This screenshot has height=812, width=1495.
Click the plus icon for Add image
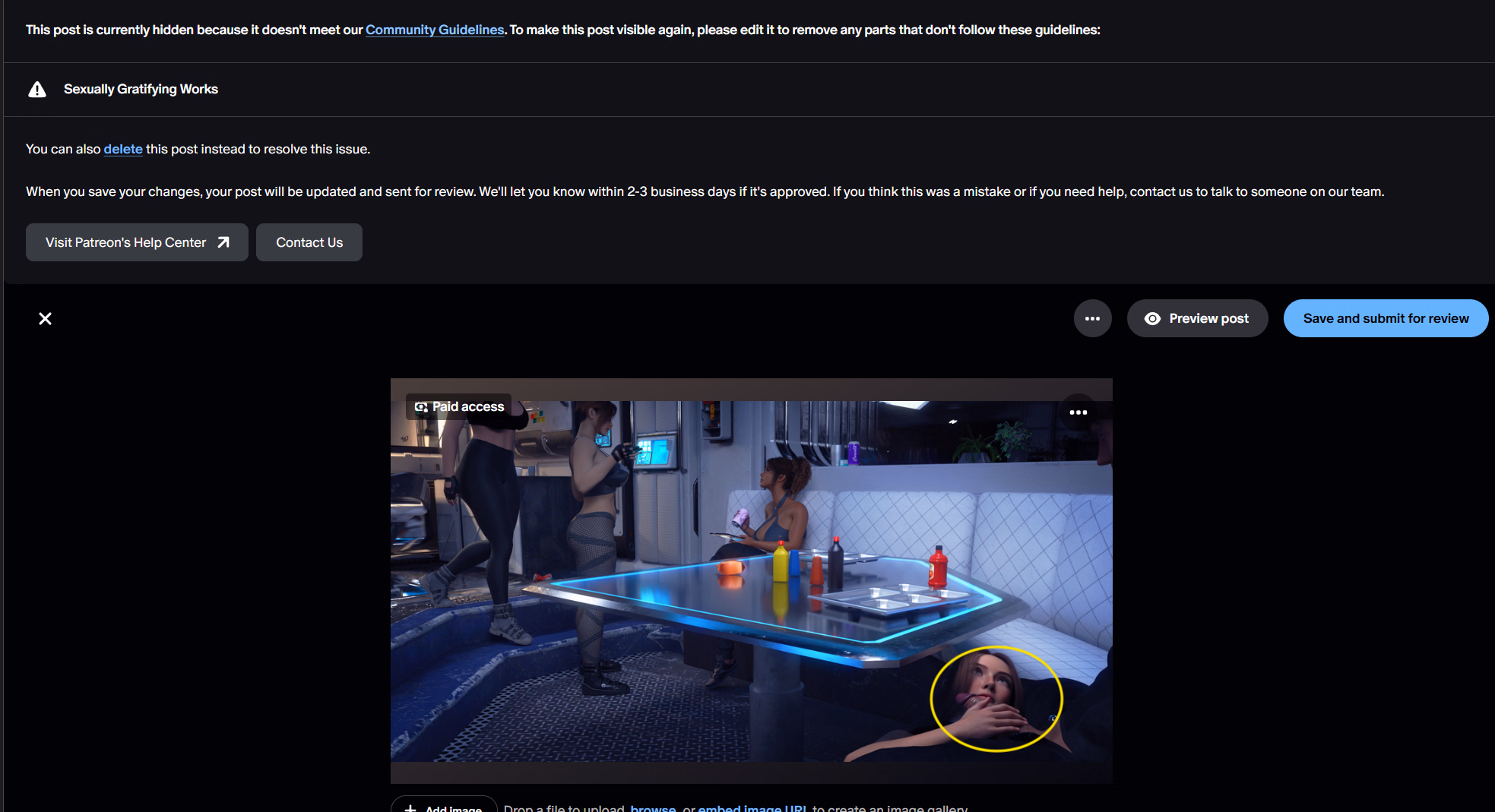[410, 807]
